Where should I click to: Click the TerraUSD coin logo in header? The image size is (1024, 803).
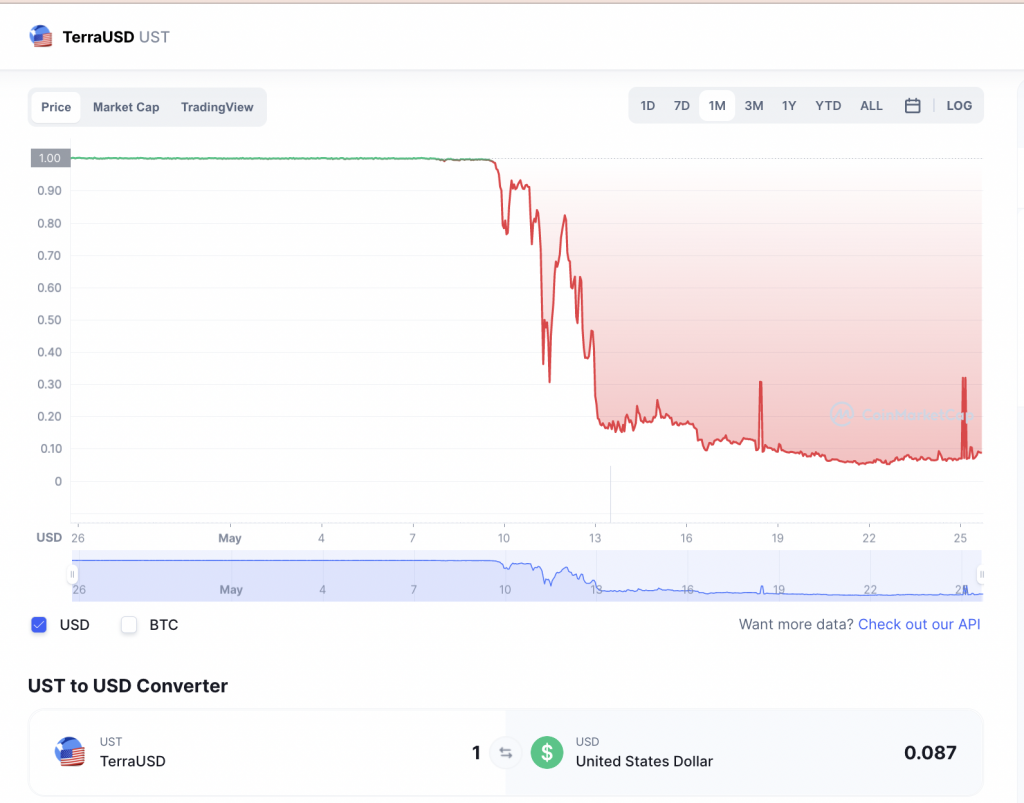[41, 37]
